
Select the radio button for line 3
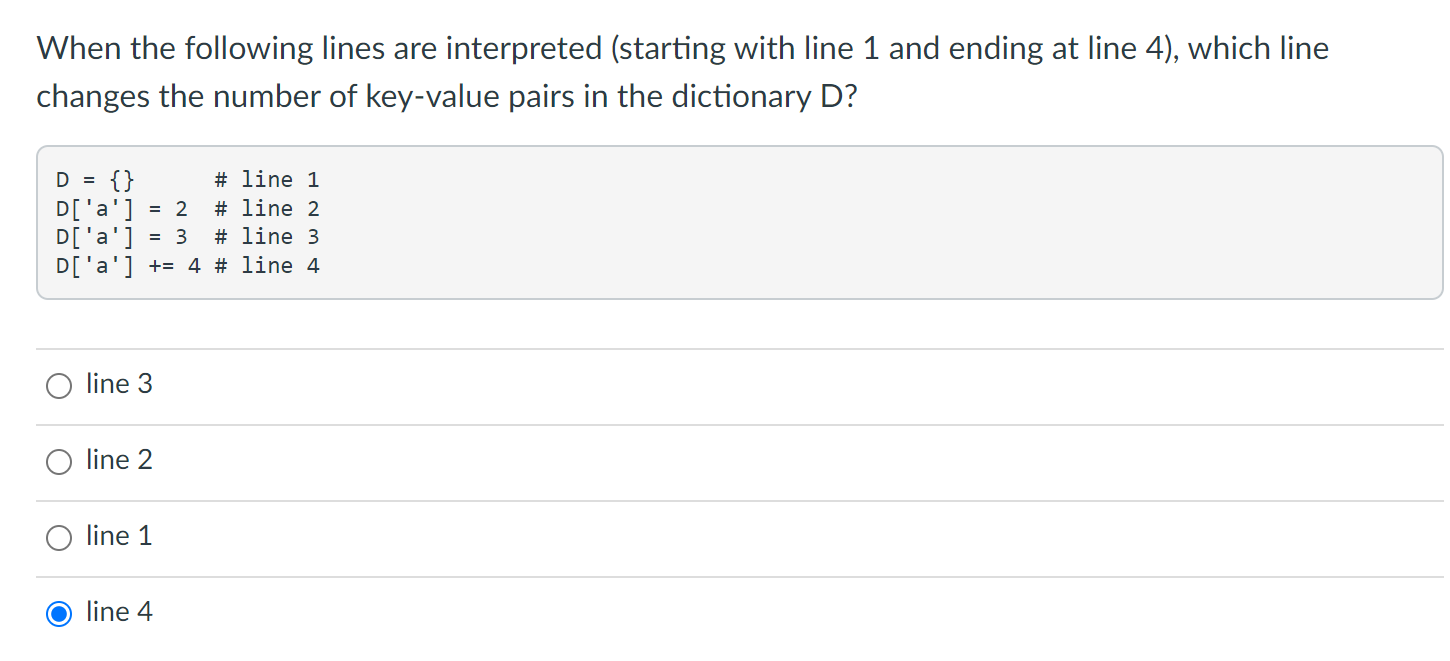point(58,385)
